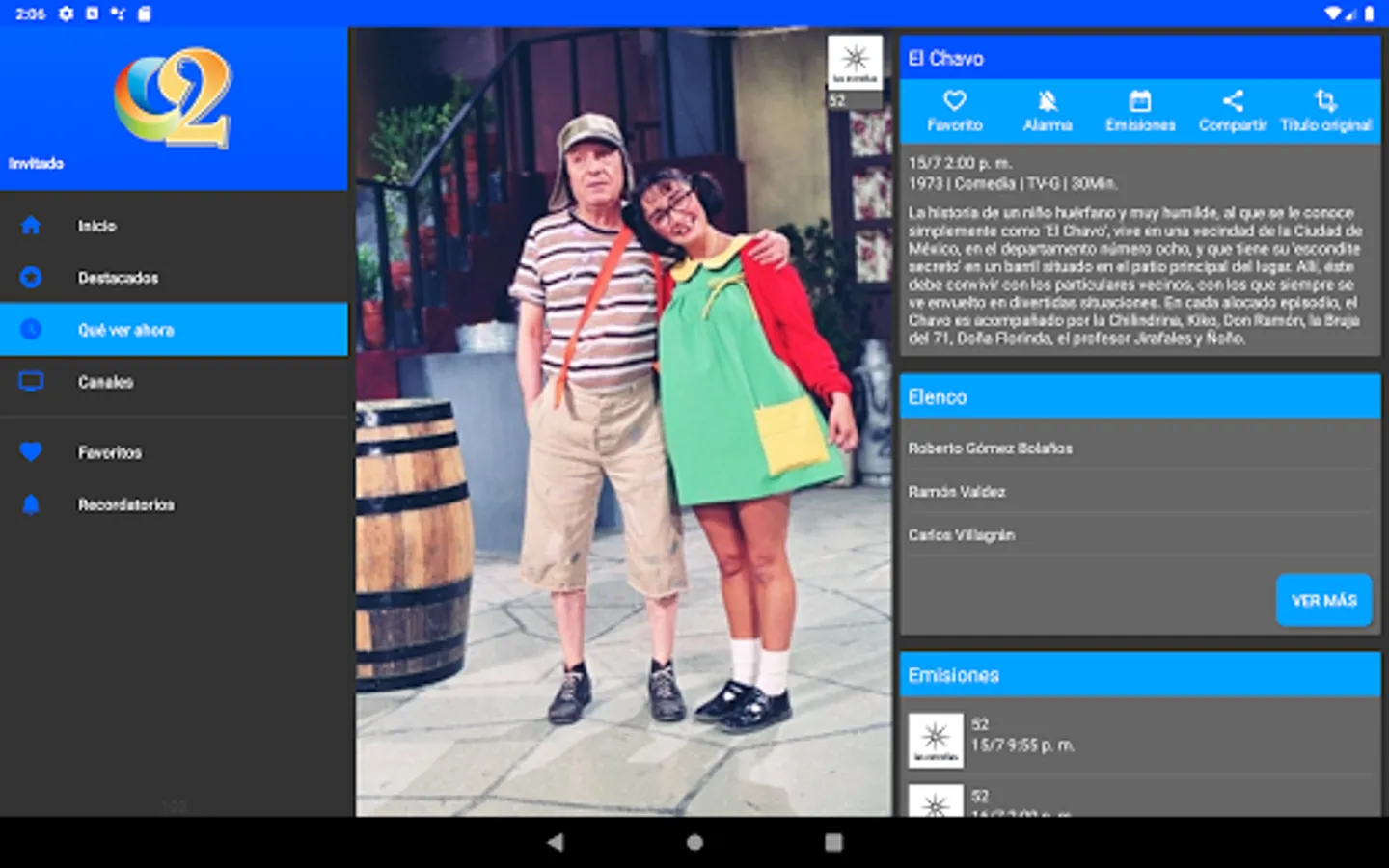Tap the app logo in the drawer header
Image resolution: width=1389 pixels, height=868 pixels.
point(174,97)
